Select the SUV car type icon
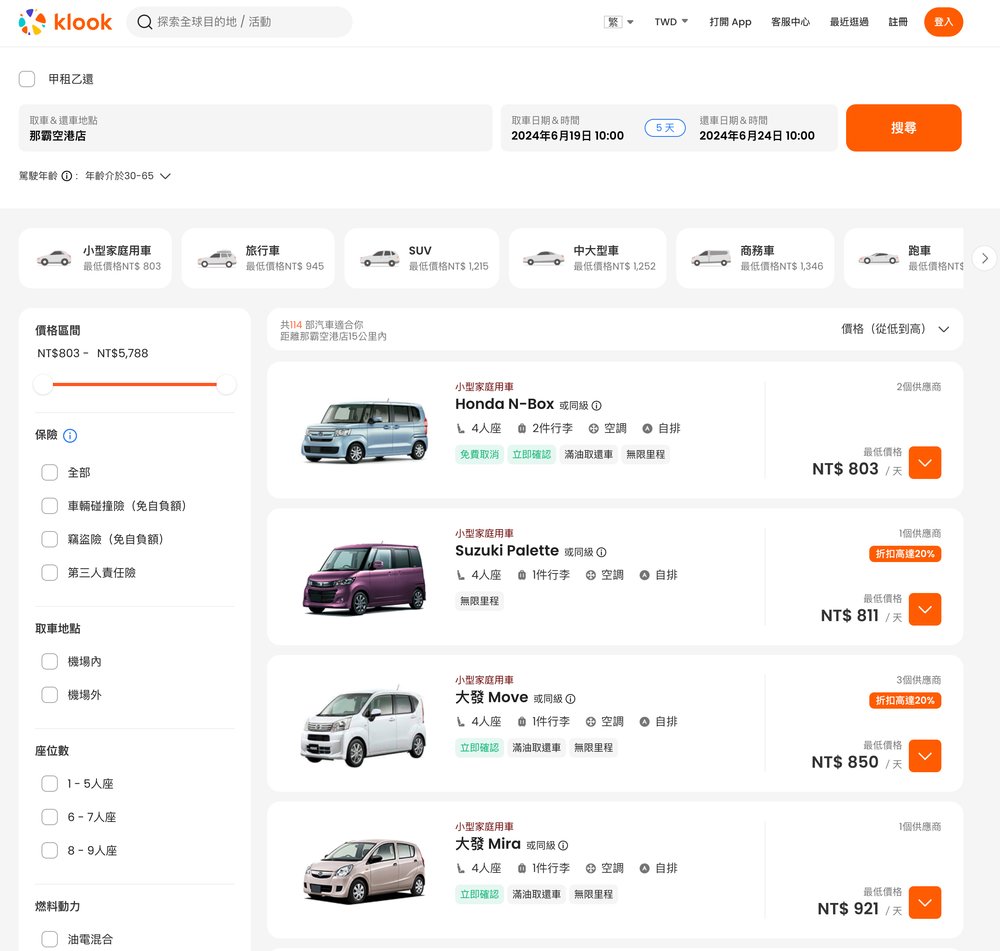The width and height of the screenshot is (1000, 951). tap(380, 258)
